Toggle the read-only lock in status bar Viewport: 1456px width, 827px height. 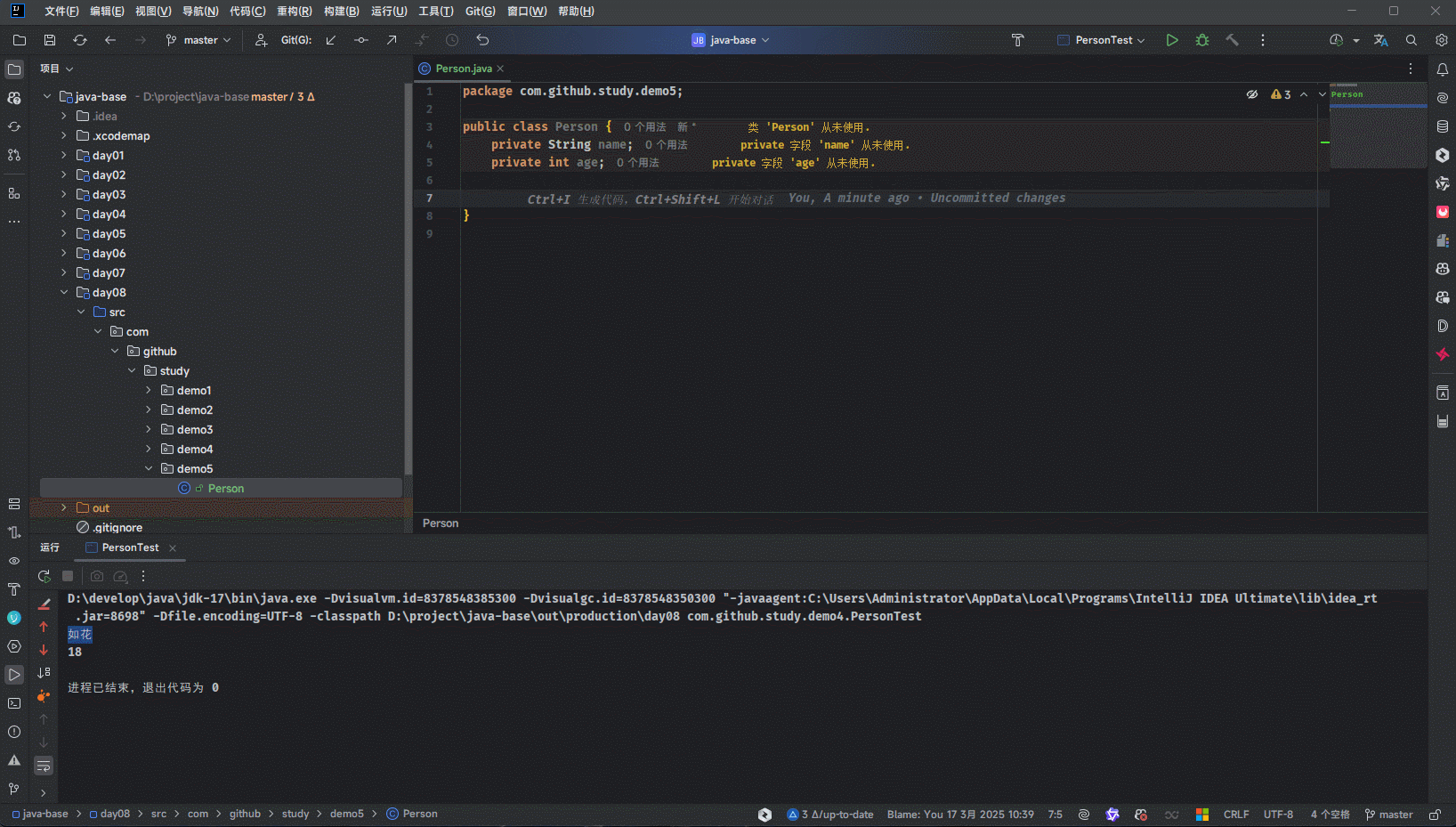click(1435, 815)
